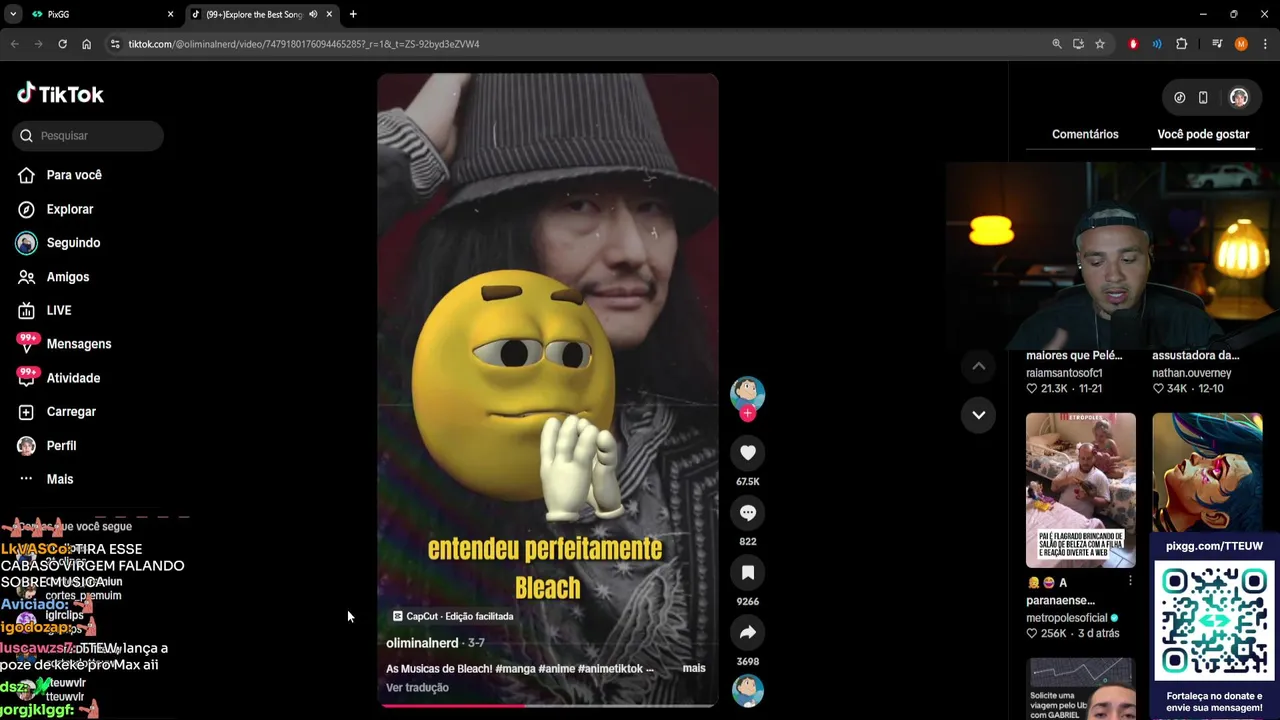Follow creator with the red plus badge
This screenshot has width=1280, height=720.
pyautogui.click(x=747, y=413)
